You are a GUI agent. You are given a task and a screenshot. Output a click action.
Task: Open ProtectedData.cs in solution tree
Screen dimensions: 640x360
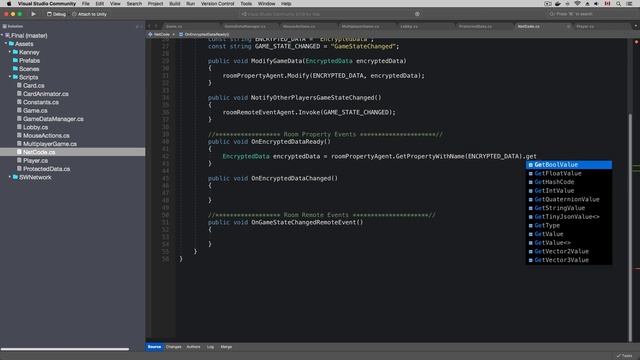click(46, 169)
